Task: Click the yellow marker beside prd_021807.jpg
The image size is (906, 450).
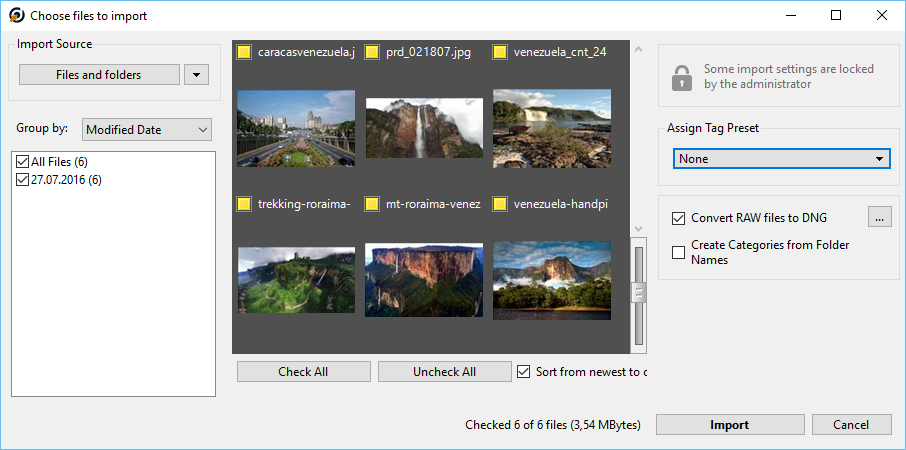Action: coord(372,53)
